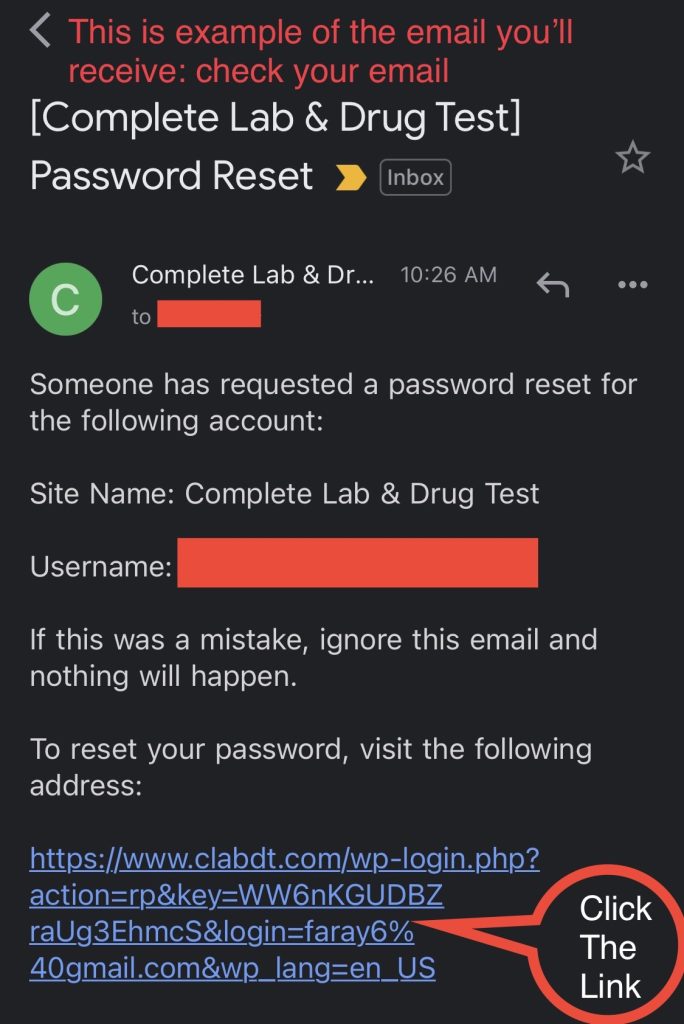Tap the "If this was a mistake" paragraph
The width and height of the screenshot is (684, 1024).
point(313,657)
